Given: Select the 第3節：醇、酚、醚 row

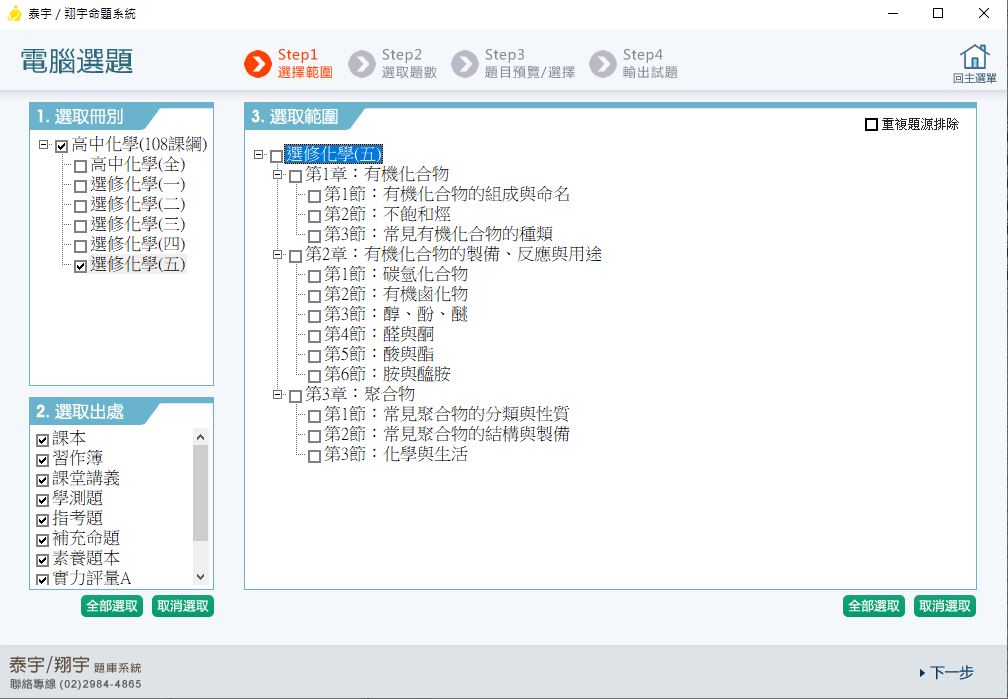Looking at the screenshot, I should tap(395, 314).
